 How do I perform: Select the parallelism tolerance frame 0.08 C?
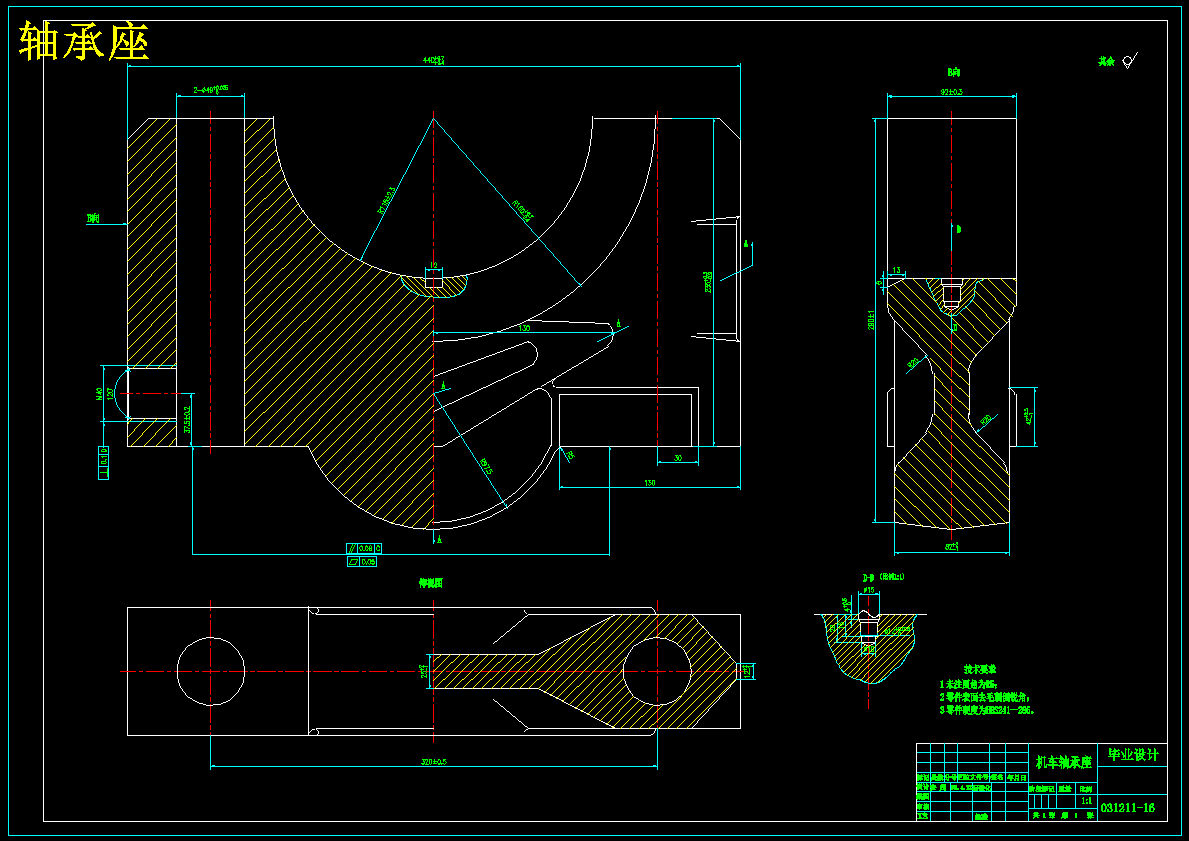[x=364, y=548]
